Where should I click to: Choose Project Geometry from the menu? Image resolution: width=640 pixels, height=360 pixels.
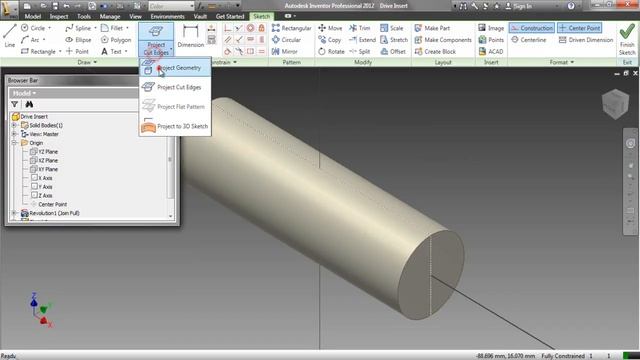(x=175, y=68)
